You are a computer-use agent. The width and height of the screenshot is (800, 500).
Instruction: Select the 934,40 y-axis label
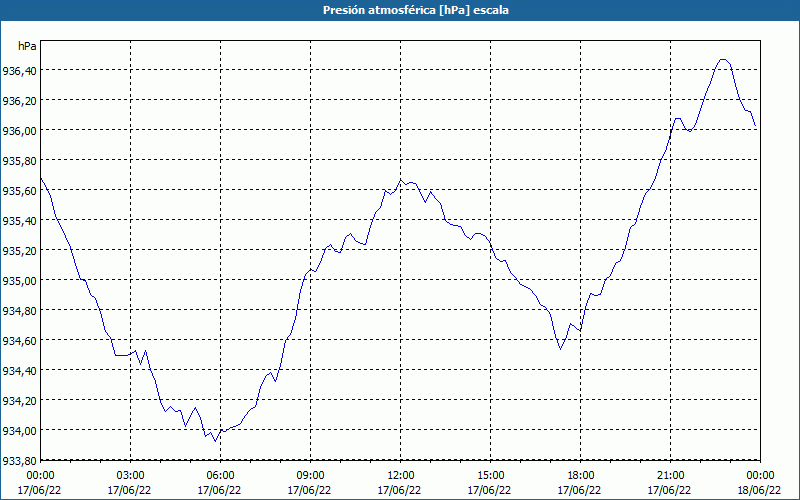[x=19, y=371]
